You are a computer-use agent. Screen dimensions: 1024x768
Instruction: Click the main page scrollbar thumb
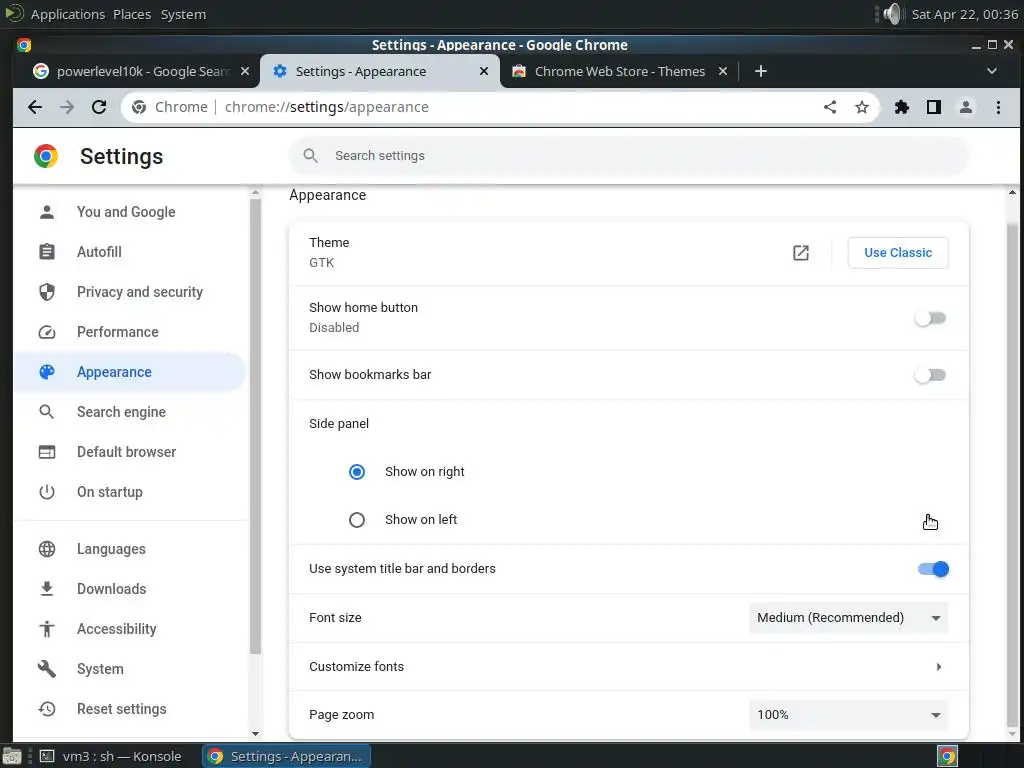tap(1012, 474)
